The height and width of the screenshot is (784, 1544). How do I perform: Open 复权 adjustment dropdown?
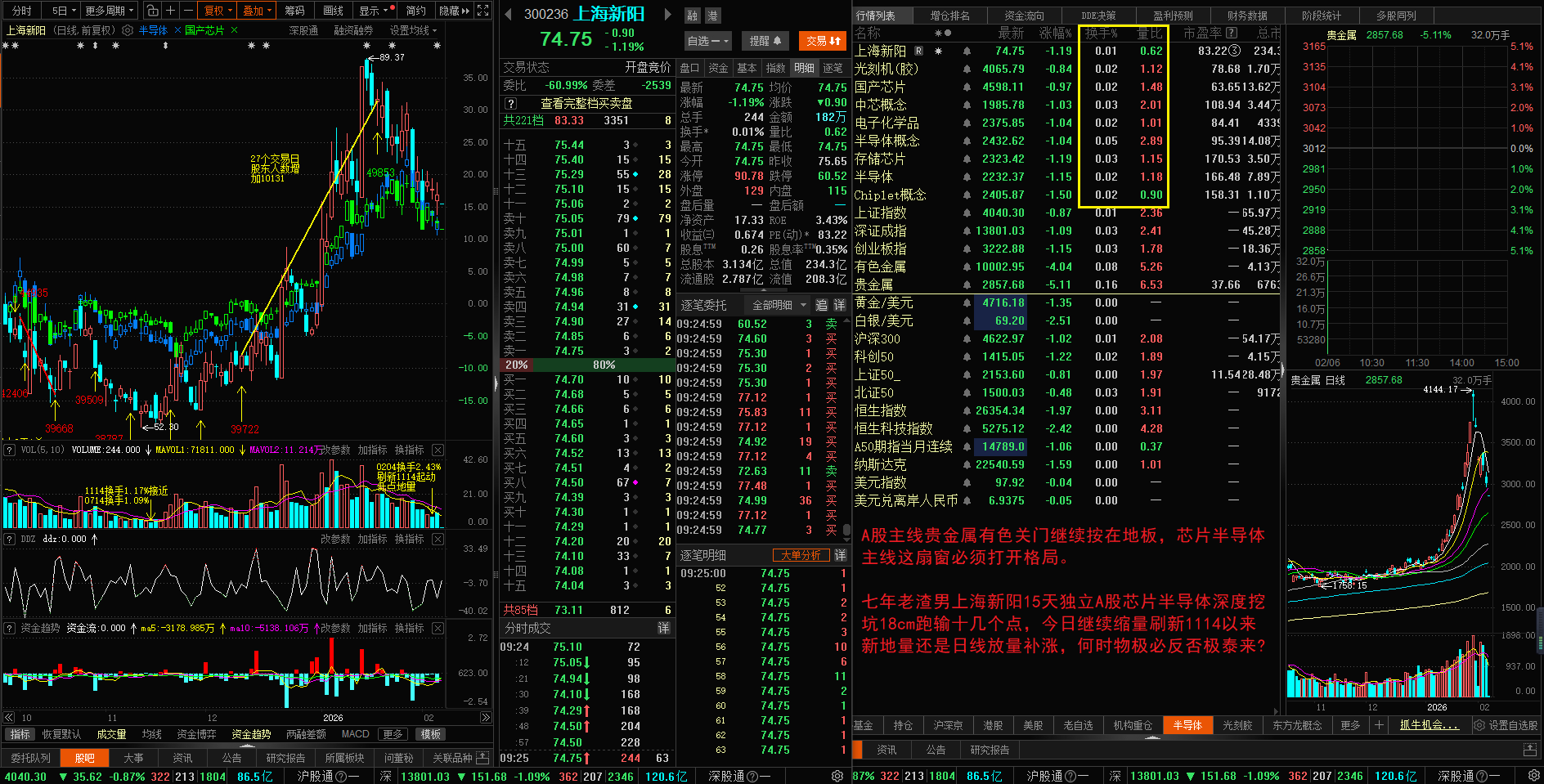[218, 11]
